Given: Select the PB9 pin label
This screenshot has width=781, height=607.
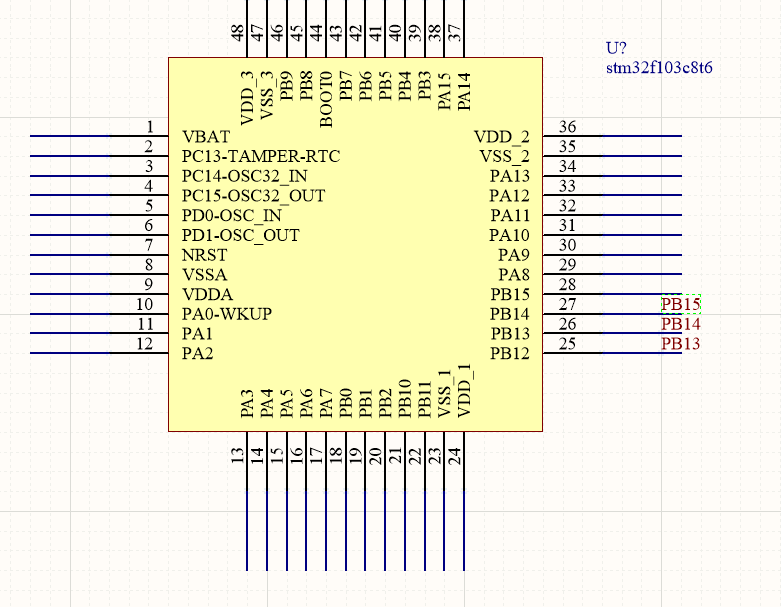Looking at the screenshot, I should pos(286,86).
